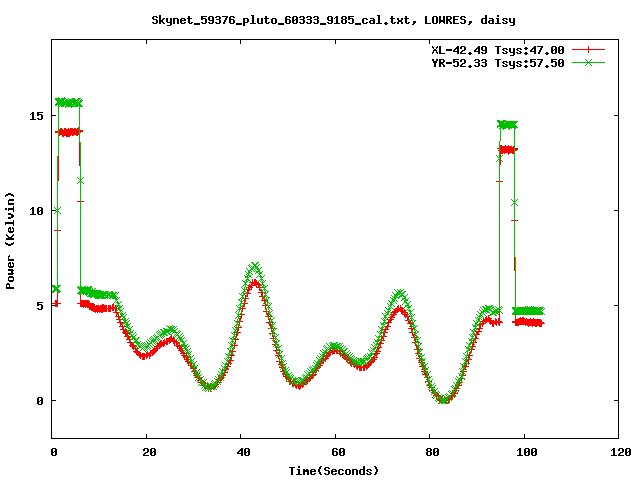
Task: Click y-axis tick label 5
Action: (x=40, y=306)
